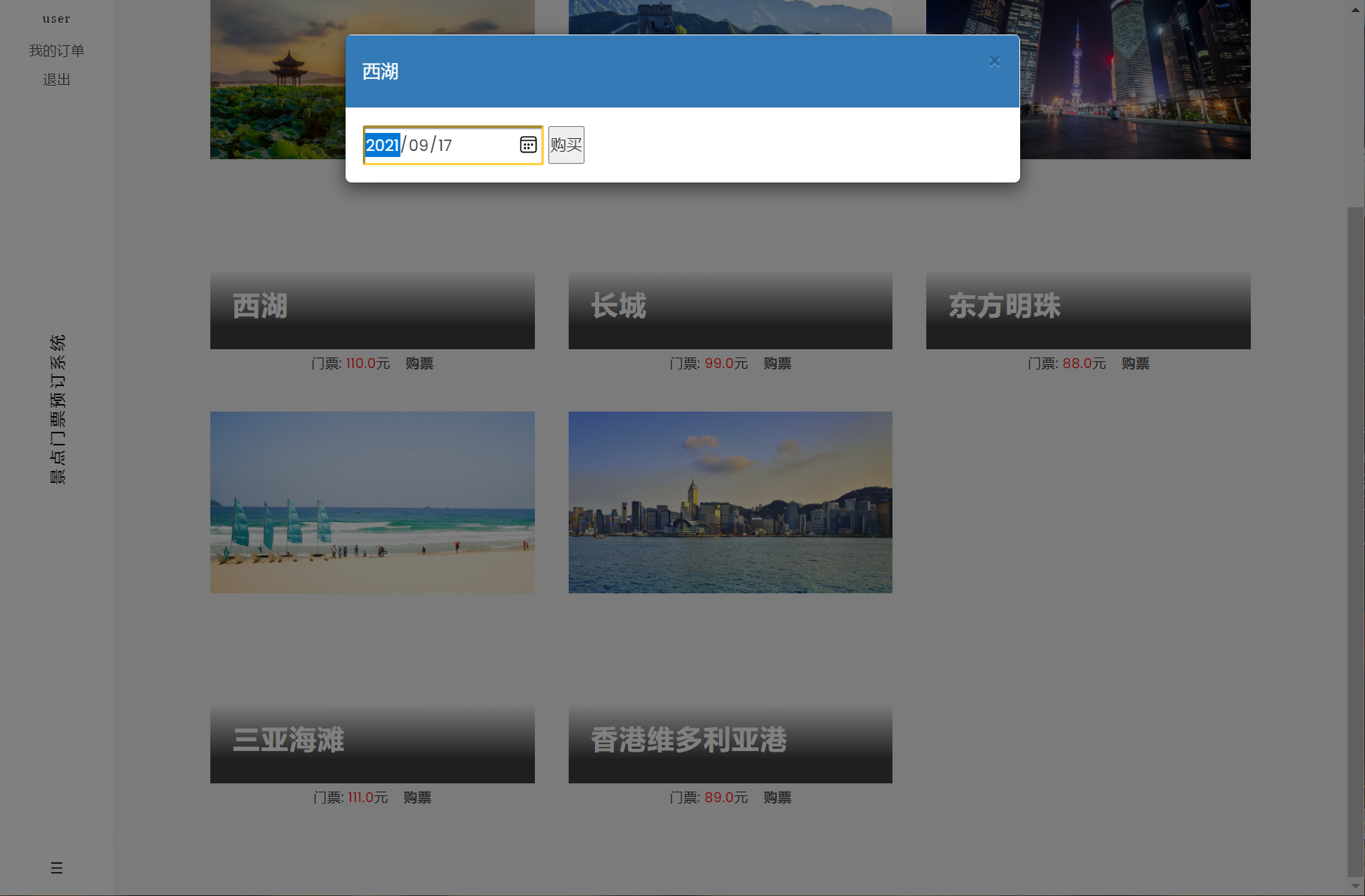Click the vertical page scrollbar
The height and width of the screenshot is (896, 1365).
tap(1355, 541)
